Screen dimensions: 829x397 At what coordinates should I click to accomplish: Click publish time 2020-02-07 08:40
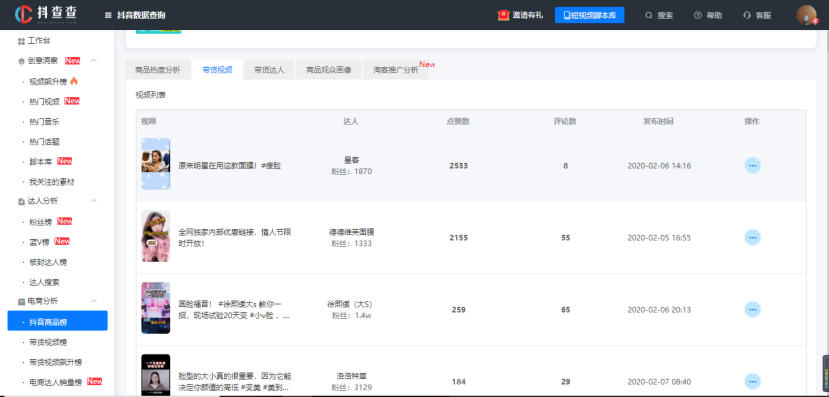coord(659,381)
